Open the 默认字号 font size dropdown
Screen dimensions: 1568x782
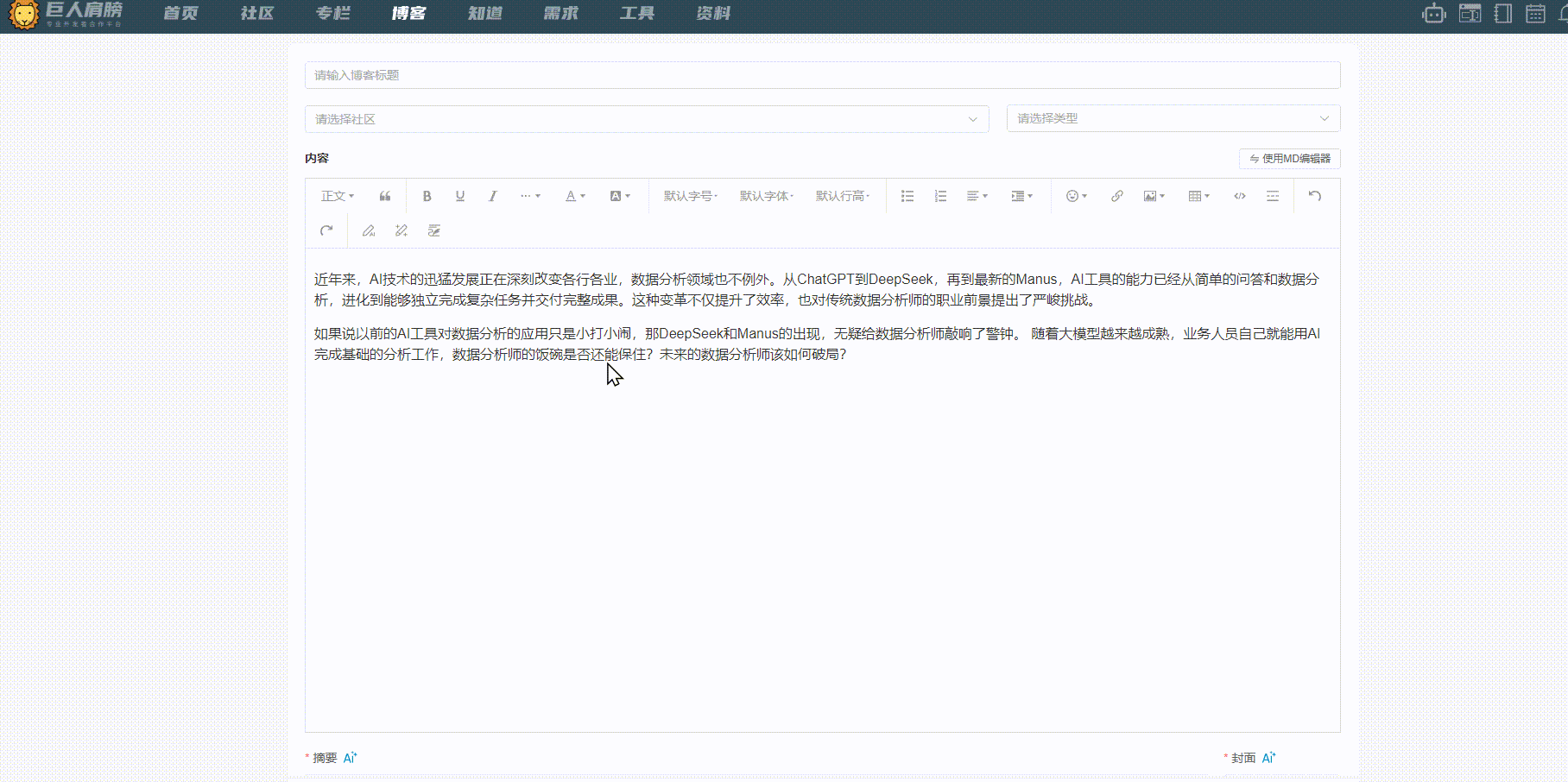[691, 196]
